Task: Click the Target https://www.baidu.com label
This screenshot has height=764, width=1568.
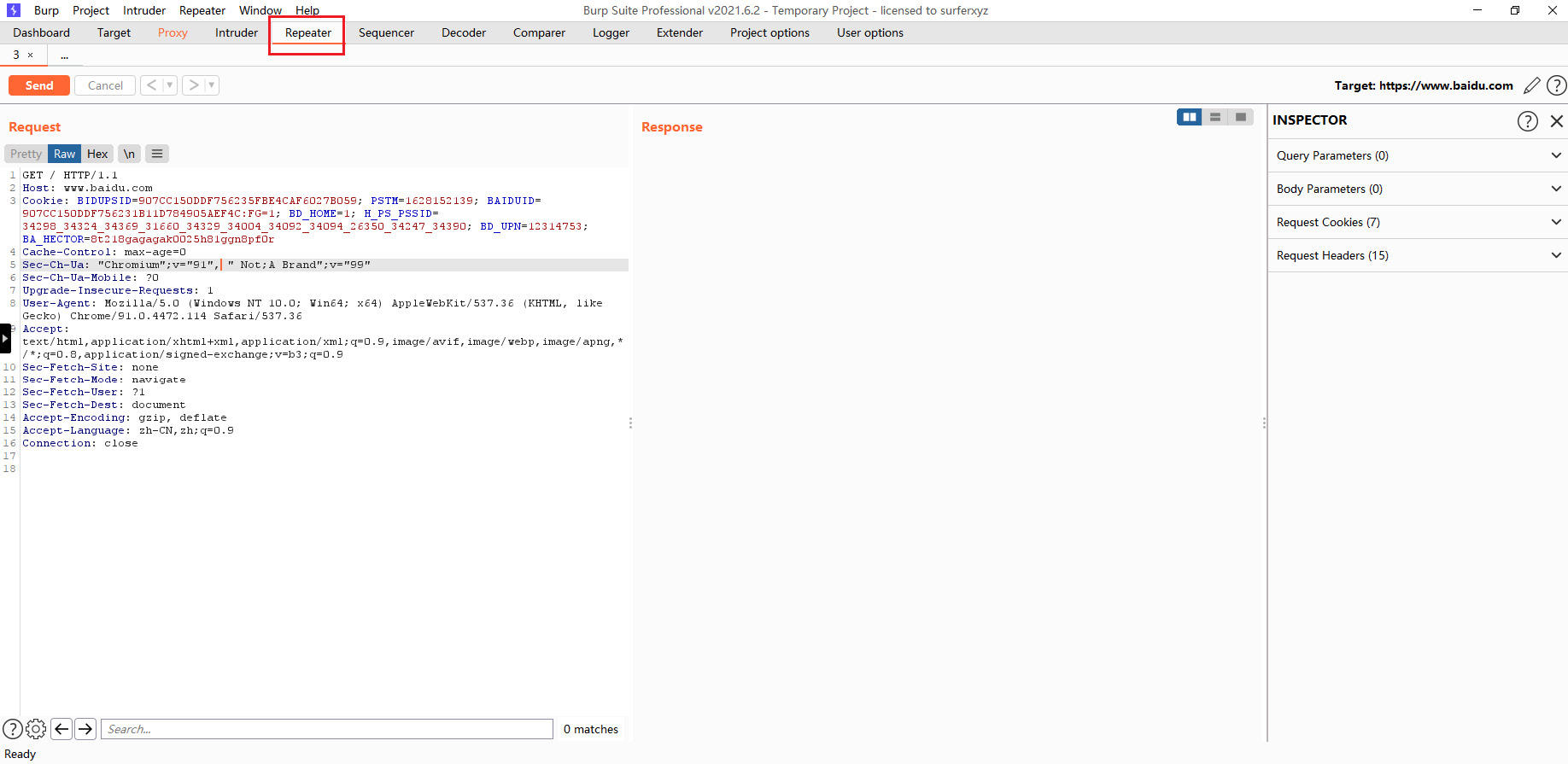Action: pyautogui.click(x=1424, y=85)
